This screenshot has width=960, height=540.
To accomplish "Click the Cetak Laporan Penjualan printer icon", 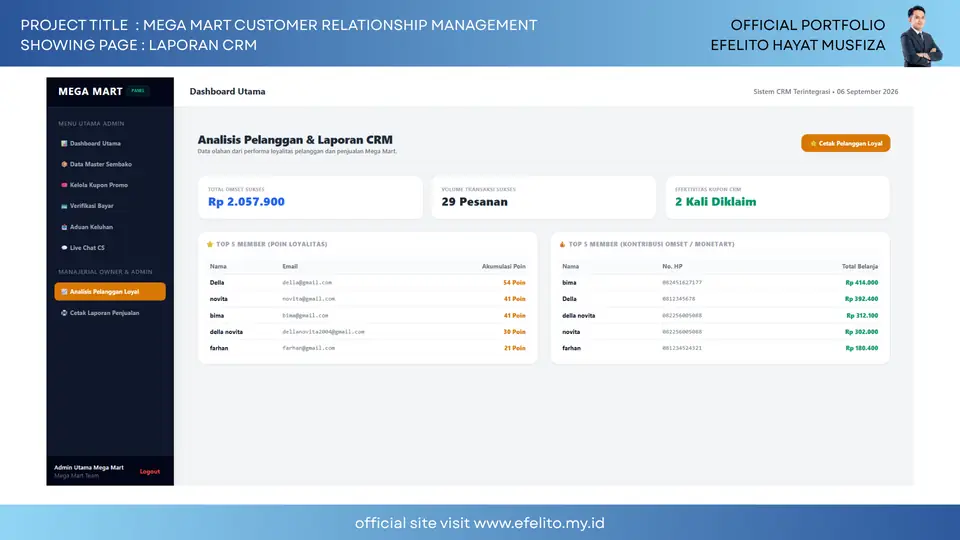I will 64,313.
